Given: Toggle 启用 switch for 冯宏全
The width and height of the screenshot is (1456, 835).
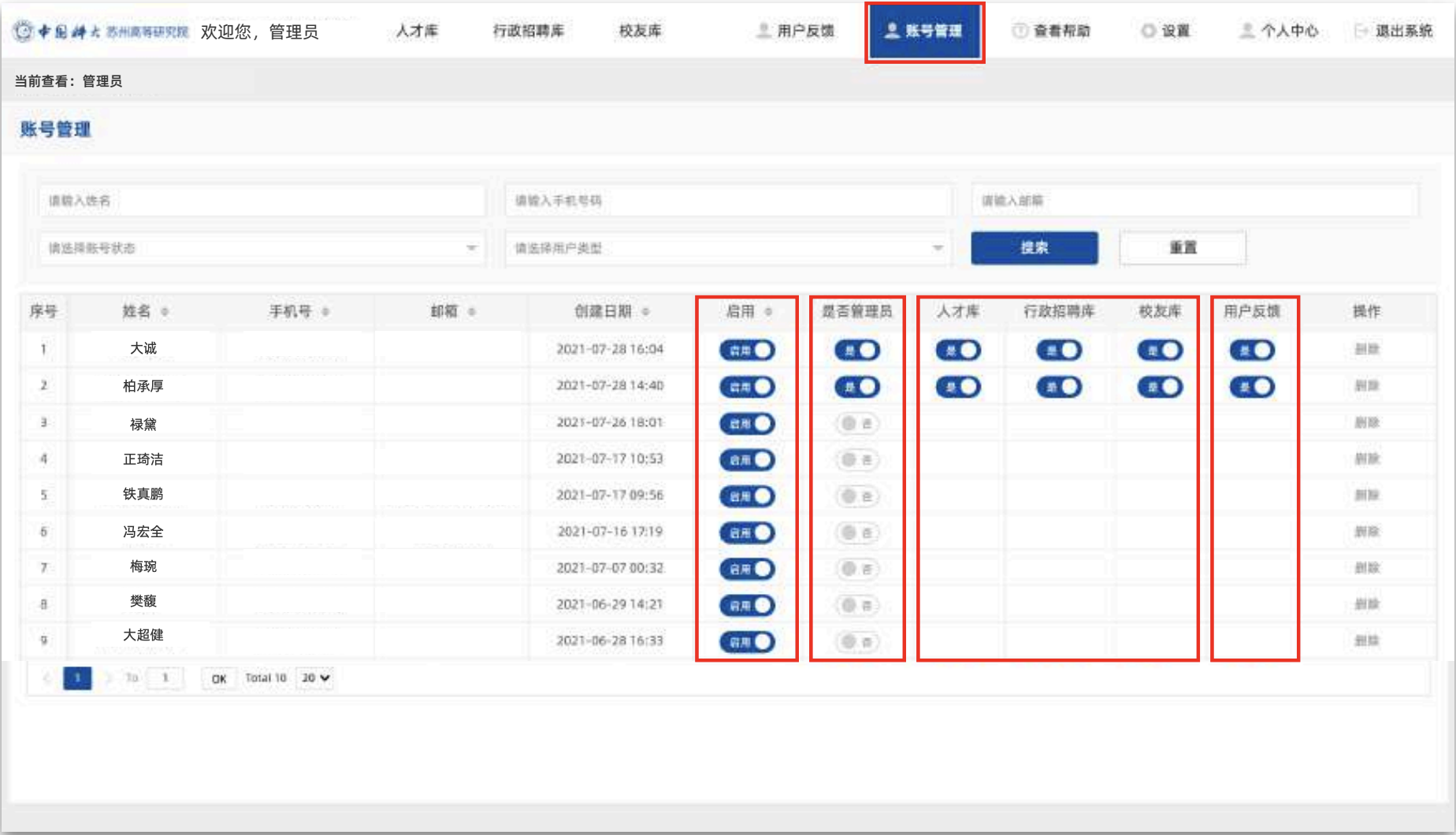Looking at the screenshot, I should point(747,533).
